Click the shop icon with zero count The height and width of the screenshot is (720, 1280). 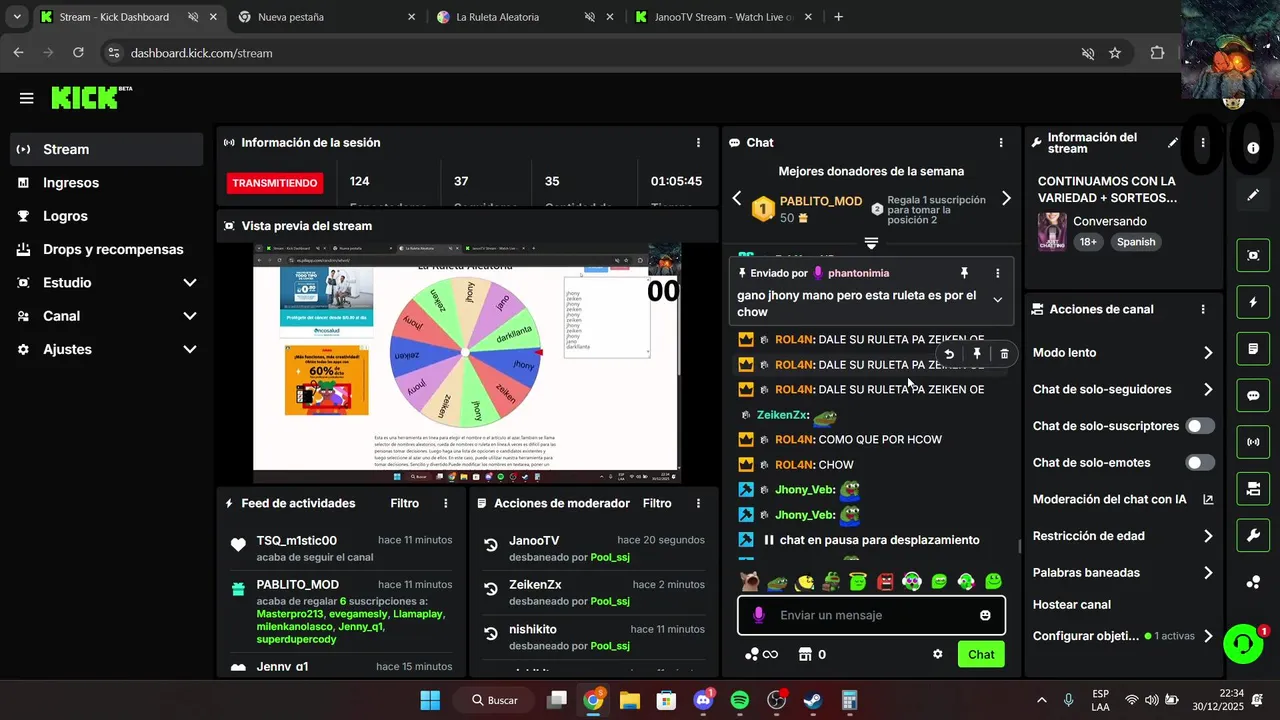[812, 654]
